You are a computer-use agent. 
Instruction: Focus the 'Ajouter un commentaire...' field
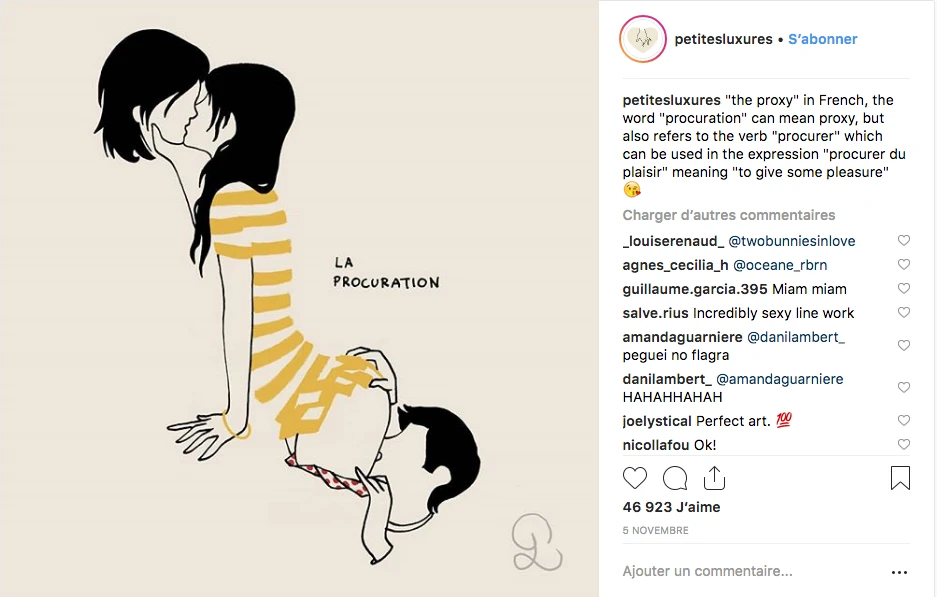[753, 571]
